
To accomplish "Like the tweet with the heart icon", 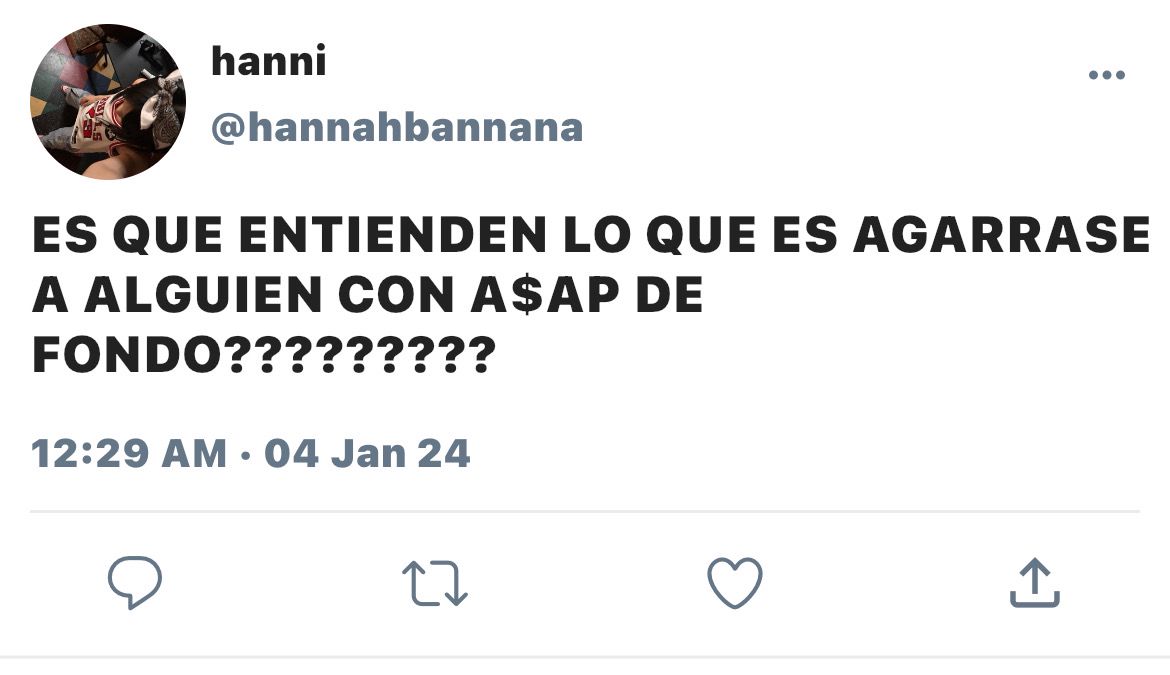I will pyautogui.click(x=735, y=583).
